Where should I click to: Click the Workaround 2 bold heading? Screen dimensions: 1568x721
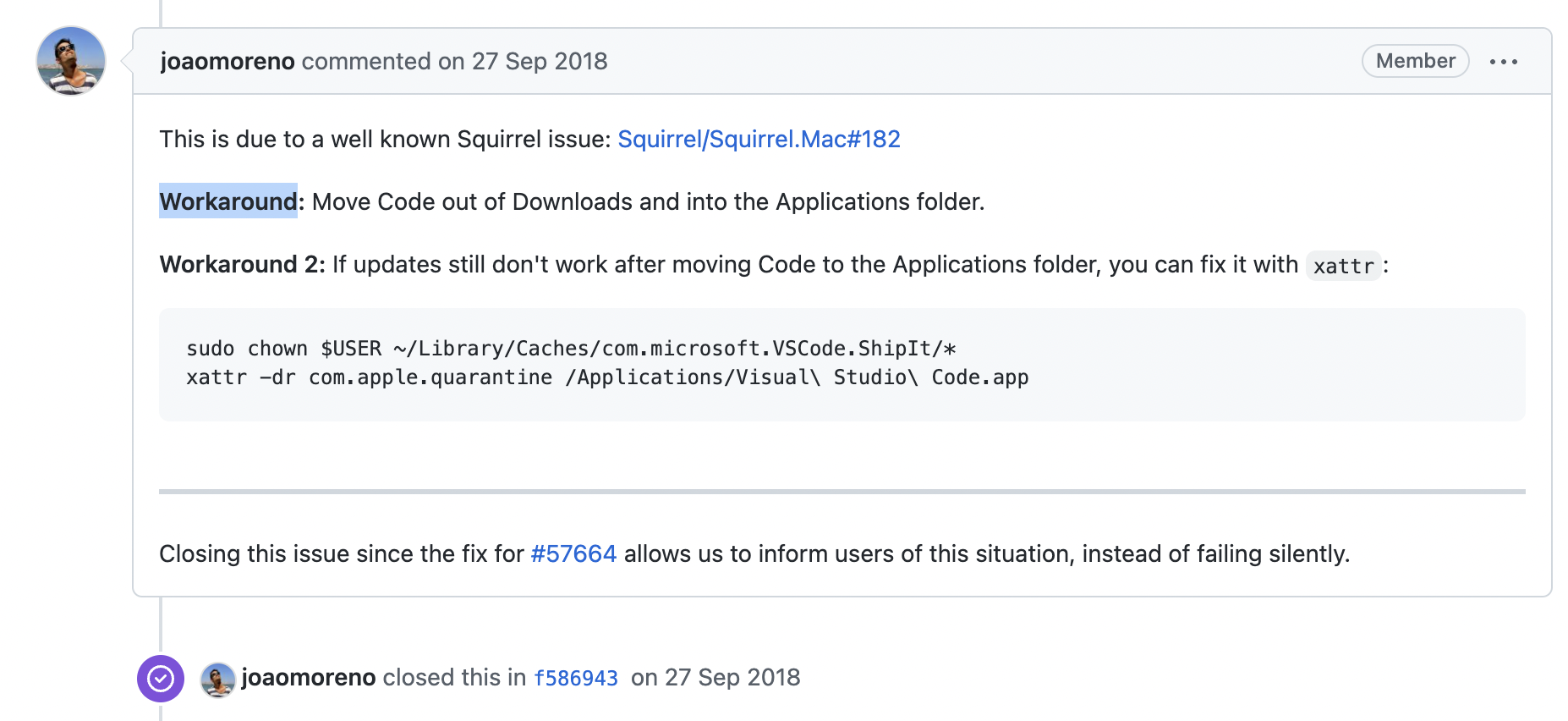pos(243,264)
